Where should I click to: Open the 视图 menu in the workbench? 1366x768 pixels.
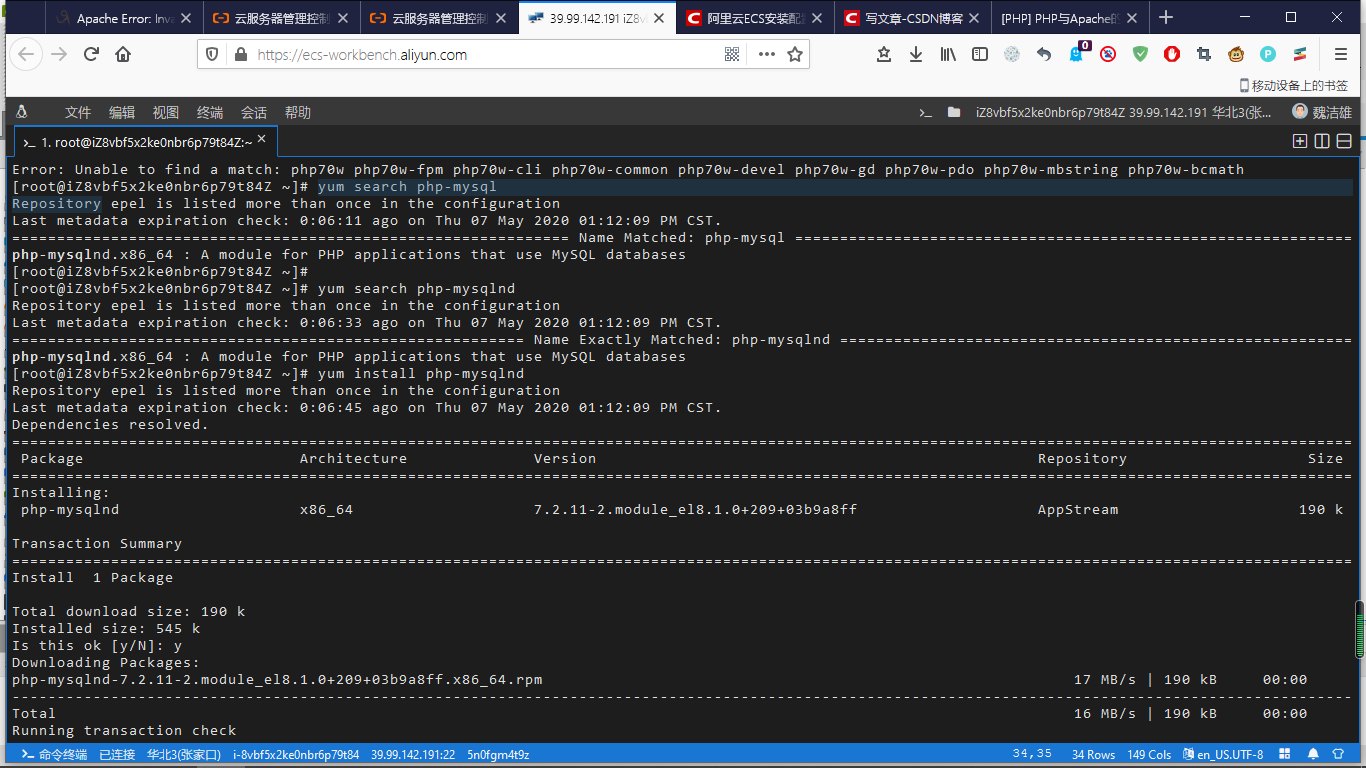click(x=166, y=112)
